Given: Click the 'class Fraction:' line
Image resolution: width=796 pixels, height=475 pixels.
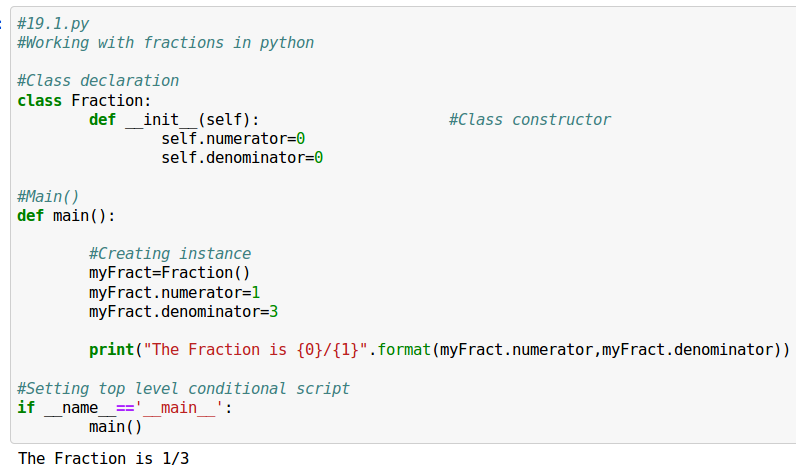Looking at the screenshot, I should [x=84, y=100].
